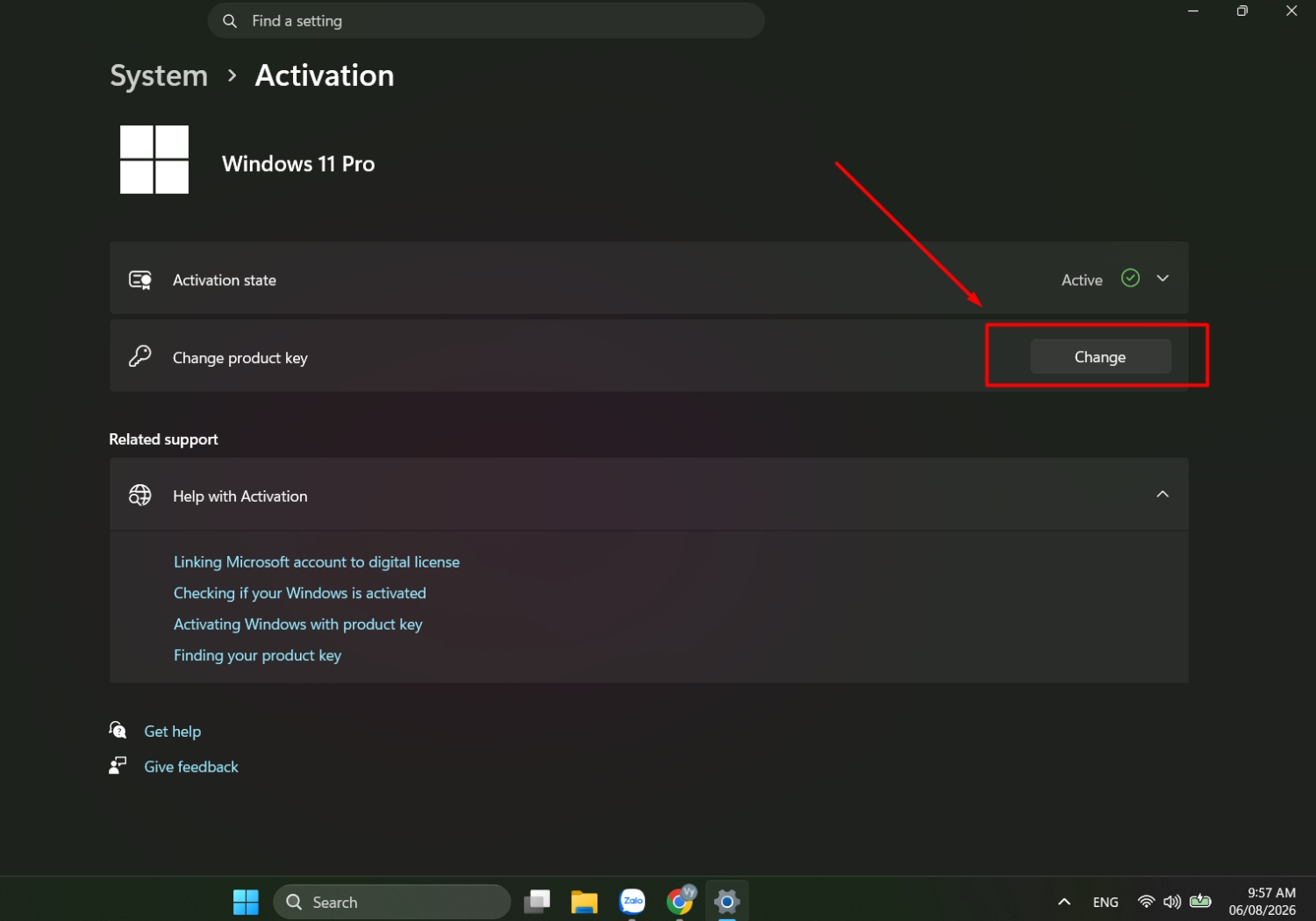This screenshot has width=1316, height=921.
Task: Open Google Chrome from the taskbar
Action: pyautogui.click(x=680, y=901)
